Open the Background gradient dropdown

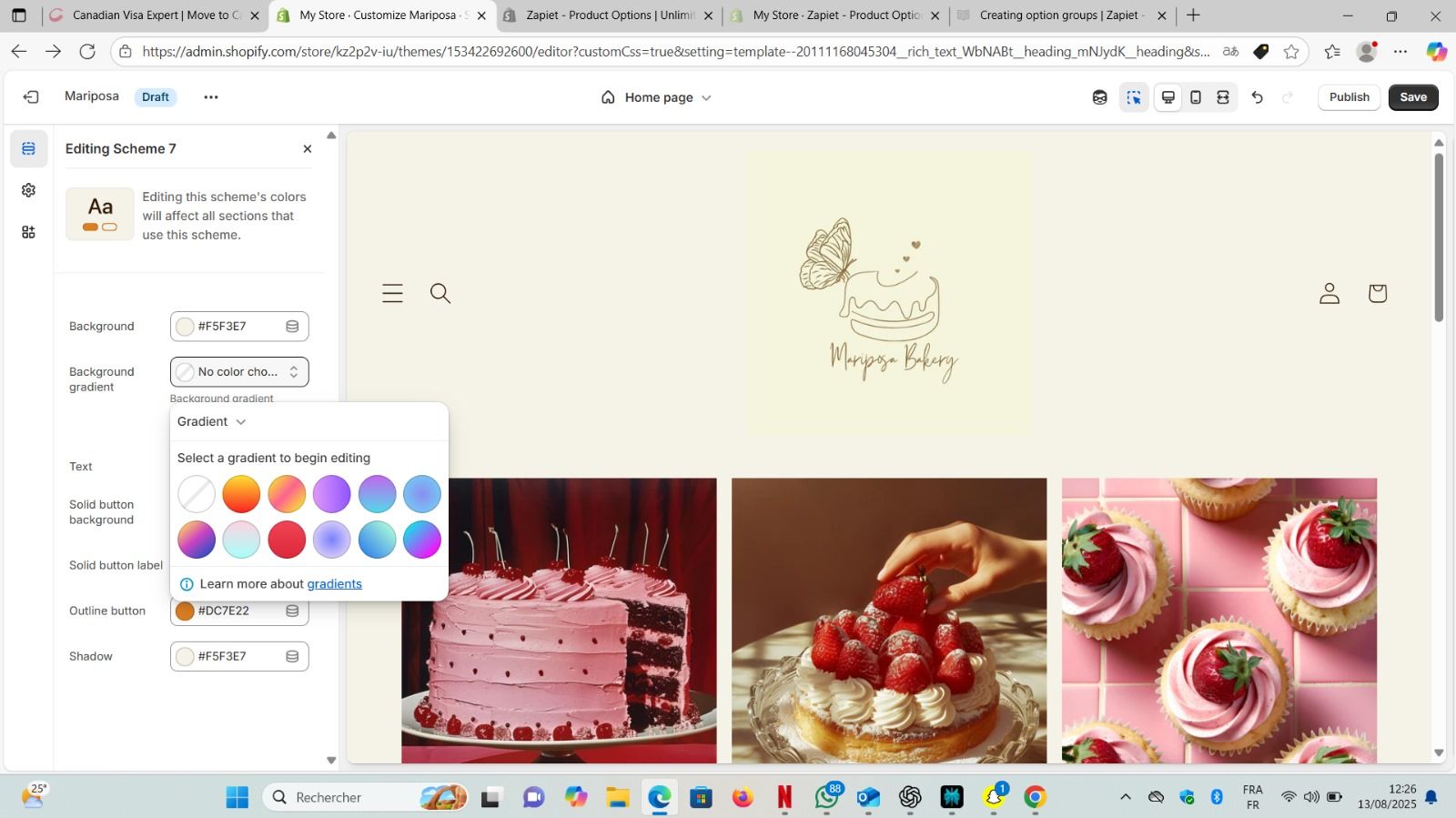(239, 371)
